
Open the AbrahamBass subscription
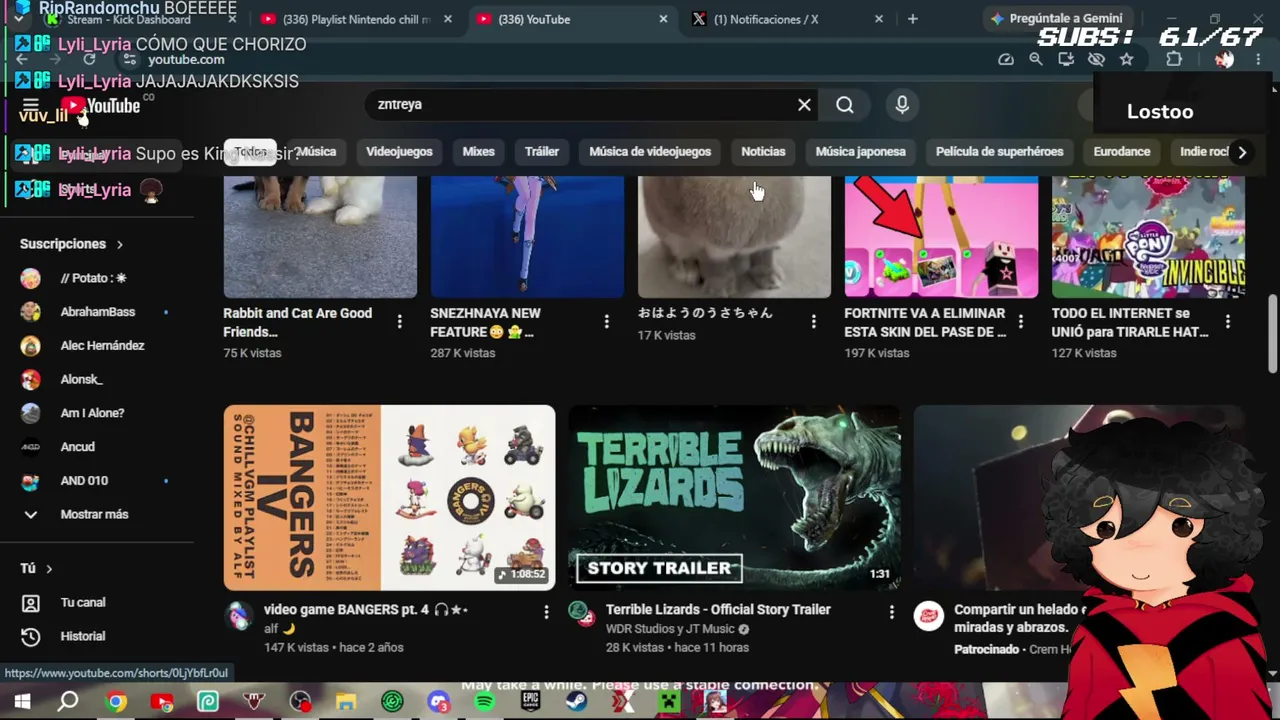pos(97,312)
